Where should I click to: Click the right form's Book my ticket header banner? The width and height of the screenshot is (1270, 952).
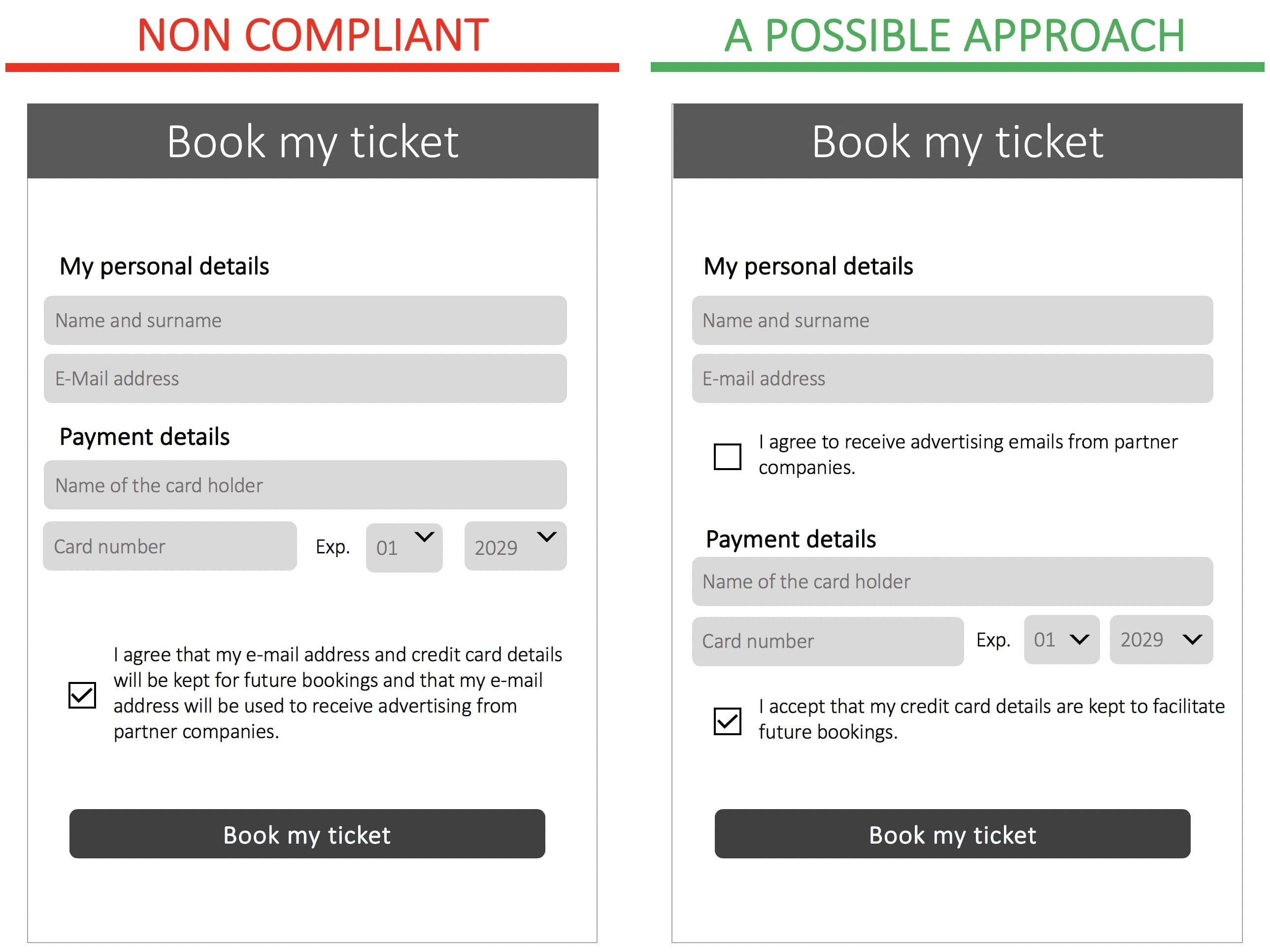(x=958, y=141)
